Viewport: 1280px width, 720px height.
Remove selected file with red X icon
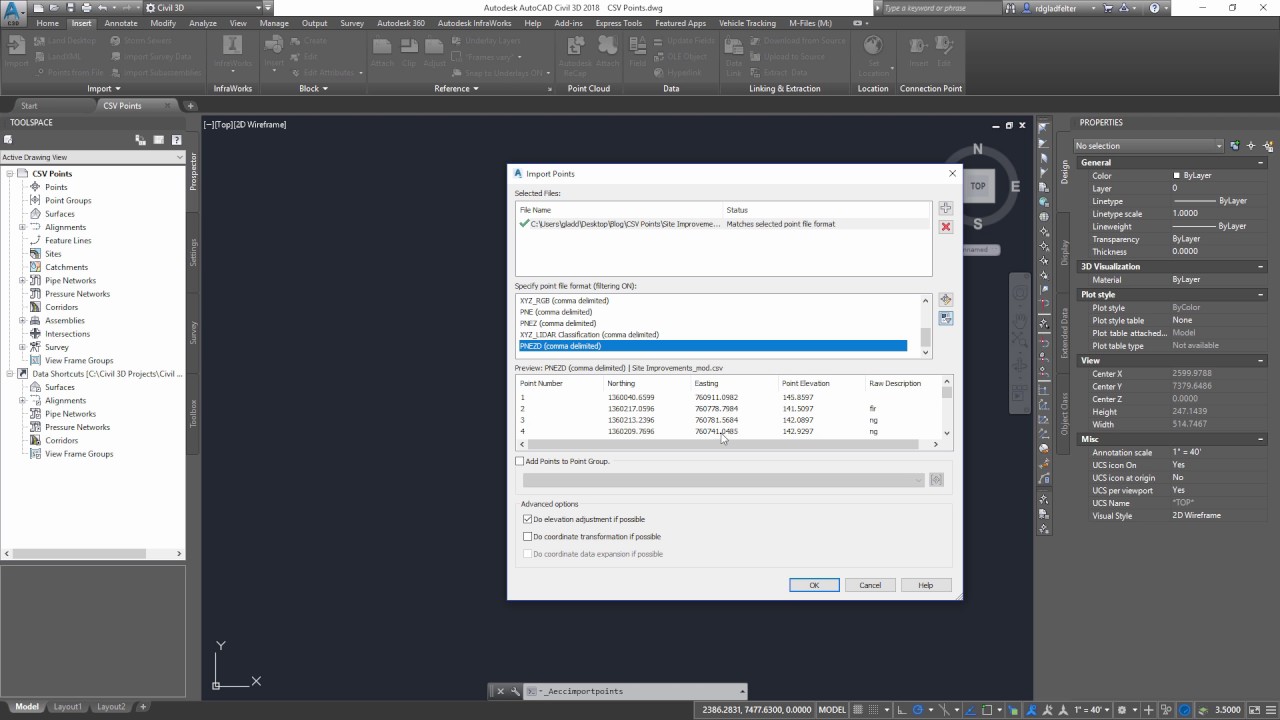pos(945,227)
